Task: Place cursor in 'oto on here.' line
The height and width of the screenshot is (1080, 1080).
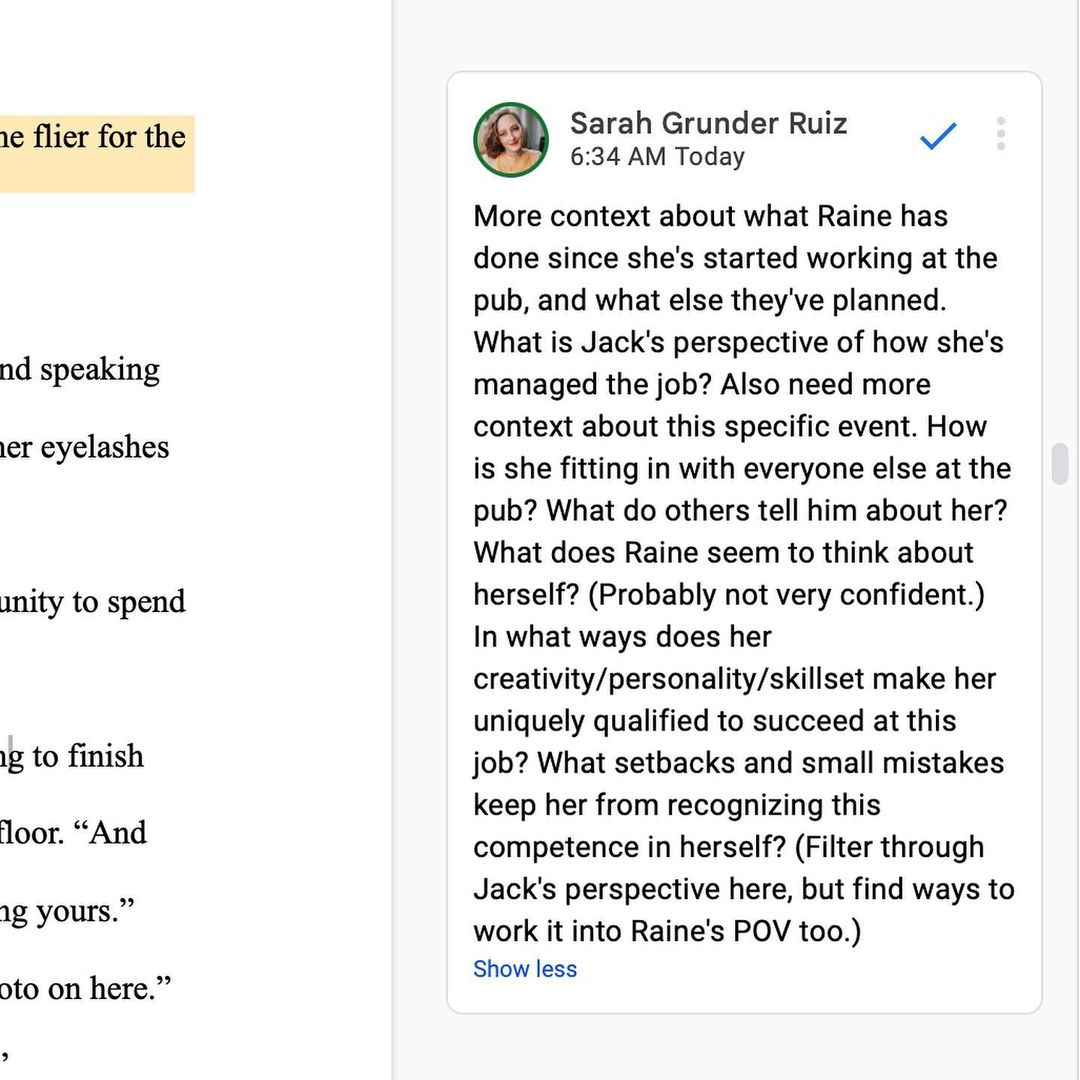Action: click(86, 988)
